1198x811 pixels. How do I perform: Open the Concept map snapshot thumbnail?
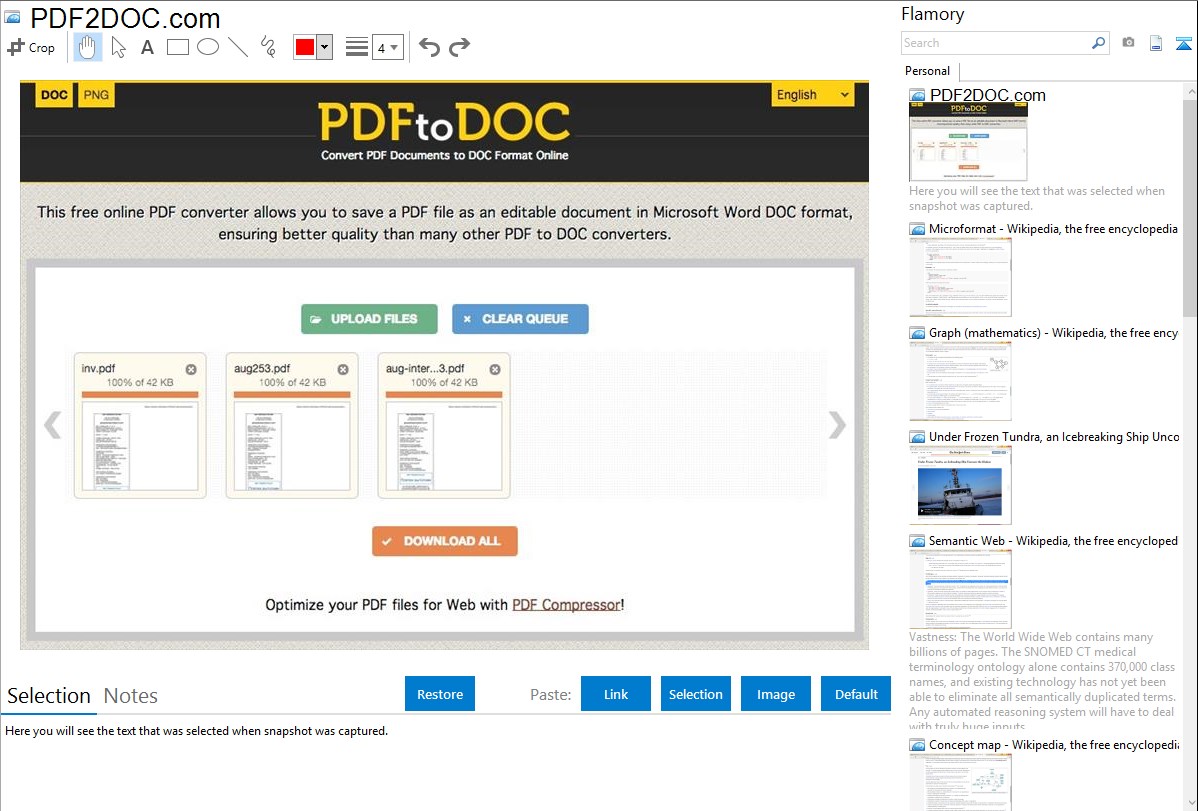(960, 782)
